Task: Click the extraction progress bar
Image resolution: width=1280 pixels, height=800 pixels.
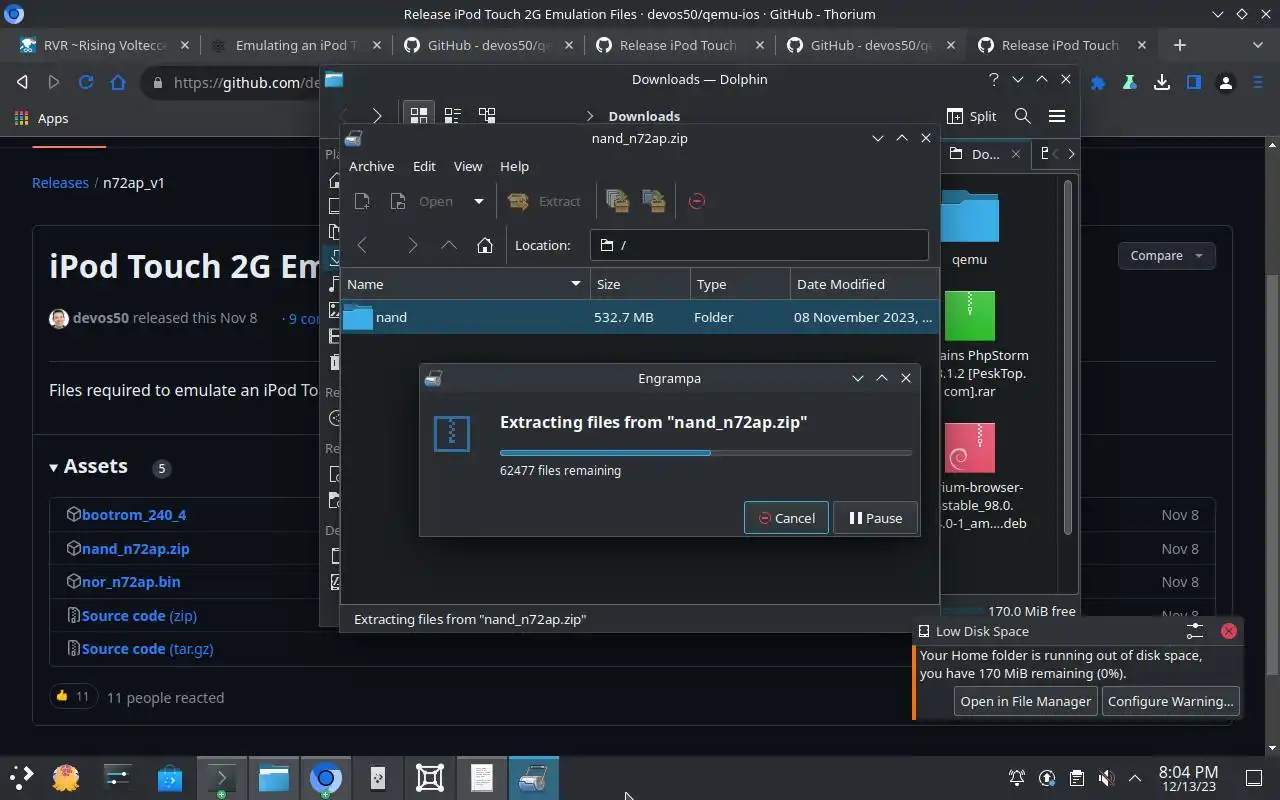Action: [x=706, y=453]
